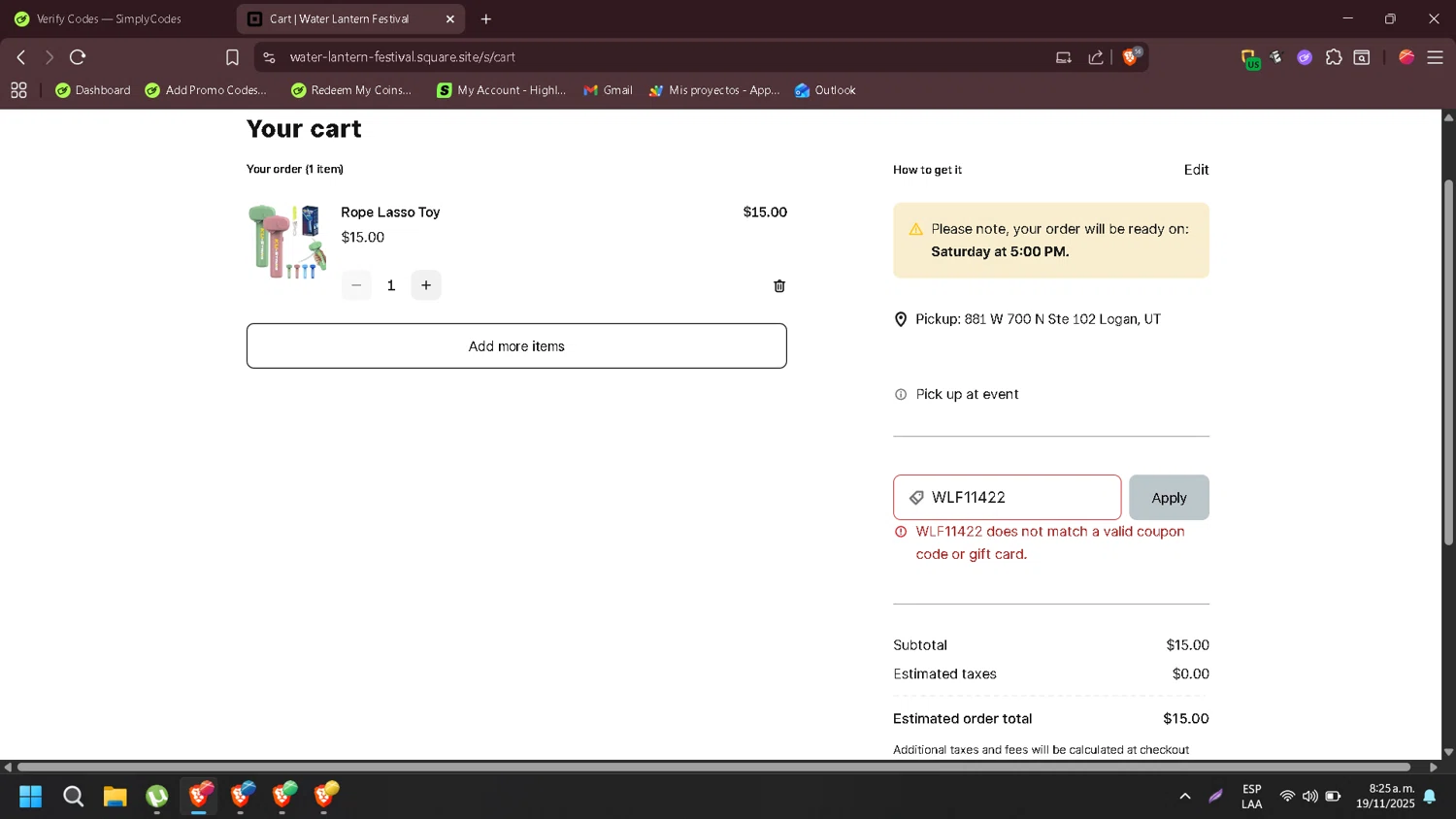Screen dimensions: 1456x819
Task: Open the Gmail bookmark
Action: (608, 90)
